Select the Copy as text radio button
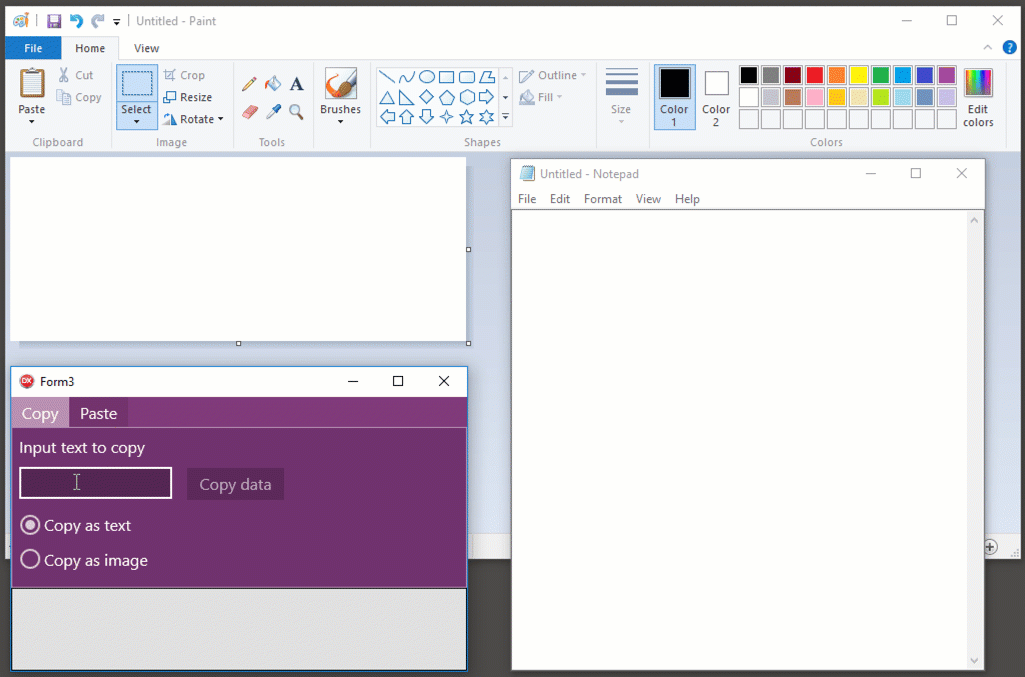The width and height of the screenshot is (1025, 677). coord(30,525)
